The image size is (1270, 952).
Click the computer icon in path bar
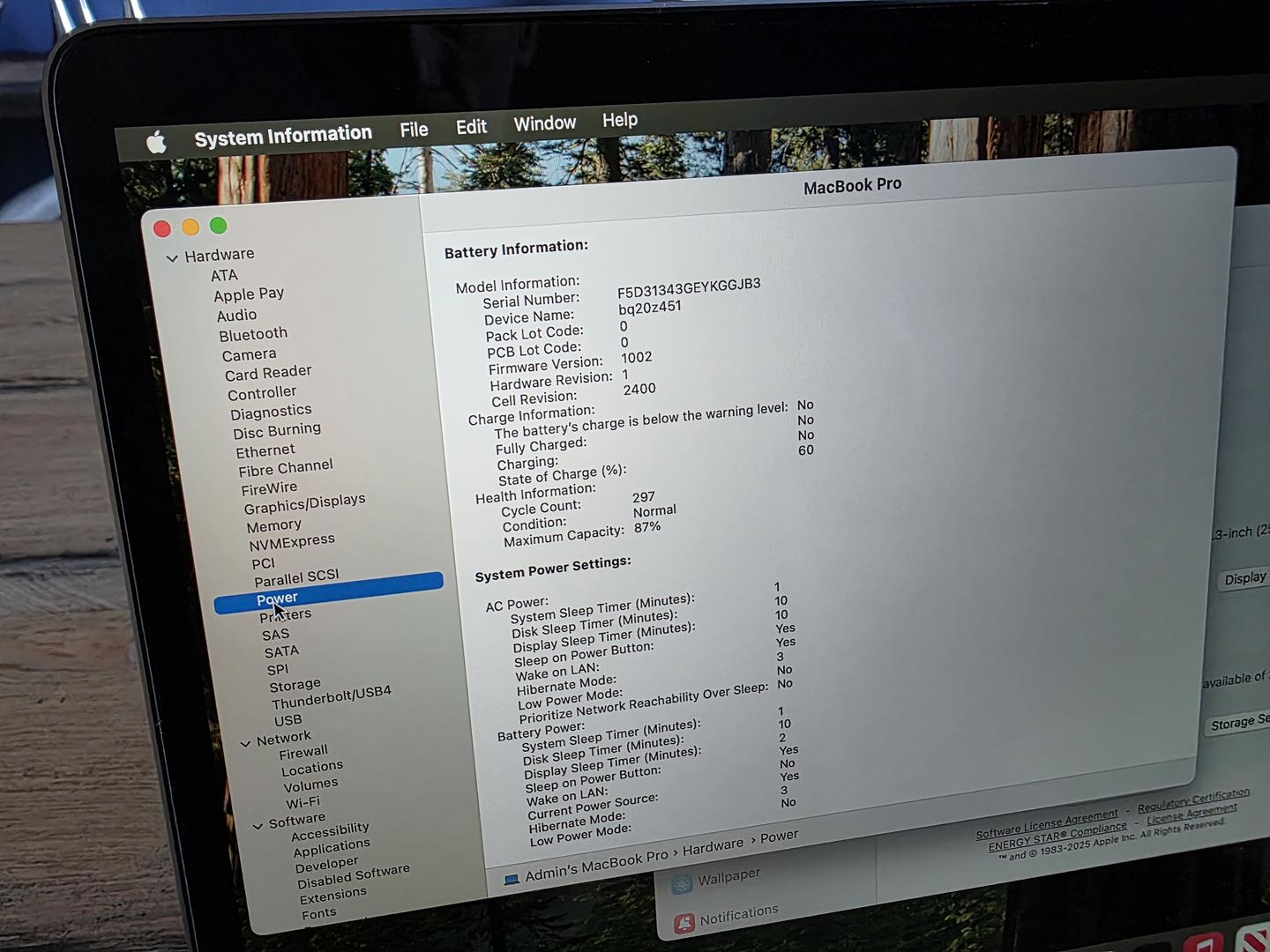click(x=511, y=880)
